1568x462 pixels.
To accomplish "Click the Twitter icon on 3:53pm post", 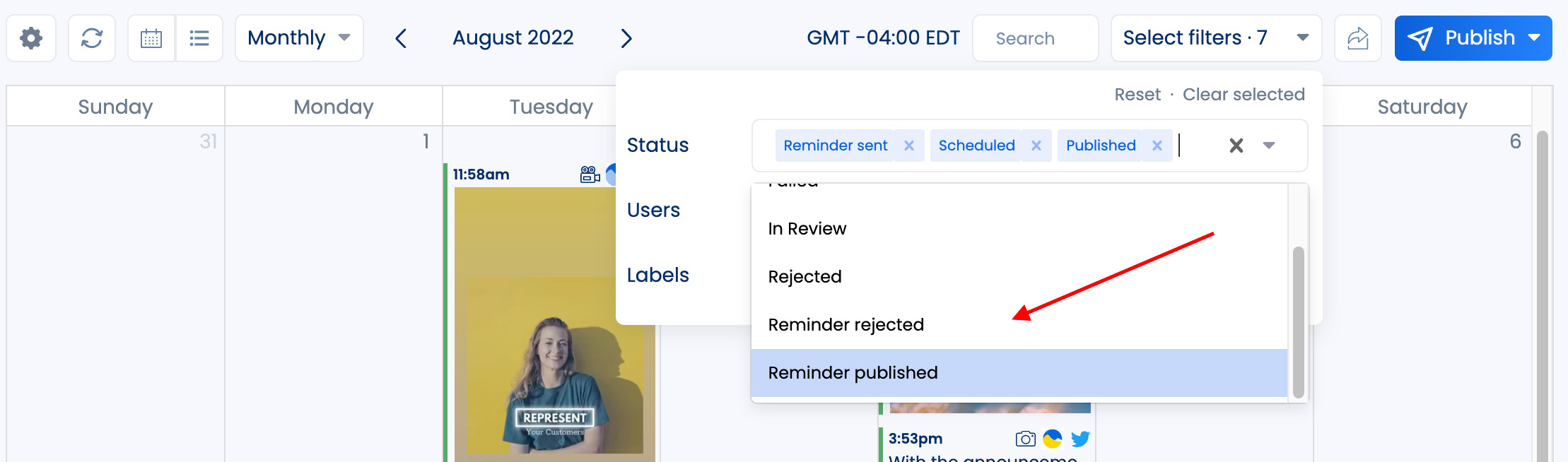I will pos(1080,439).
